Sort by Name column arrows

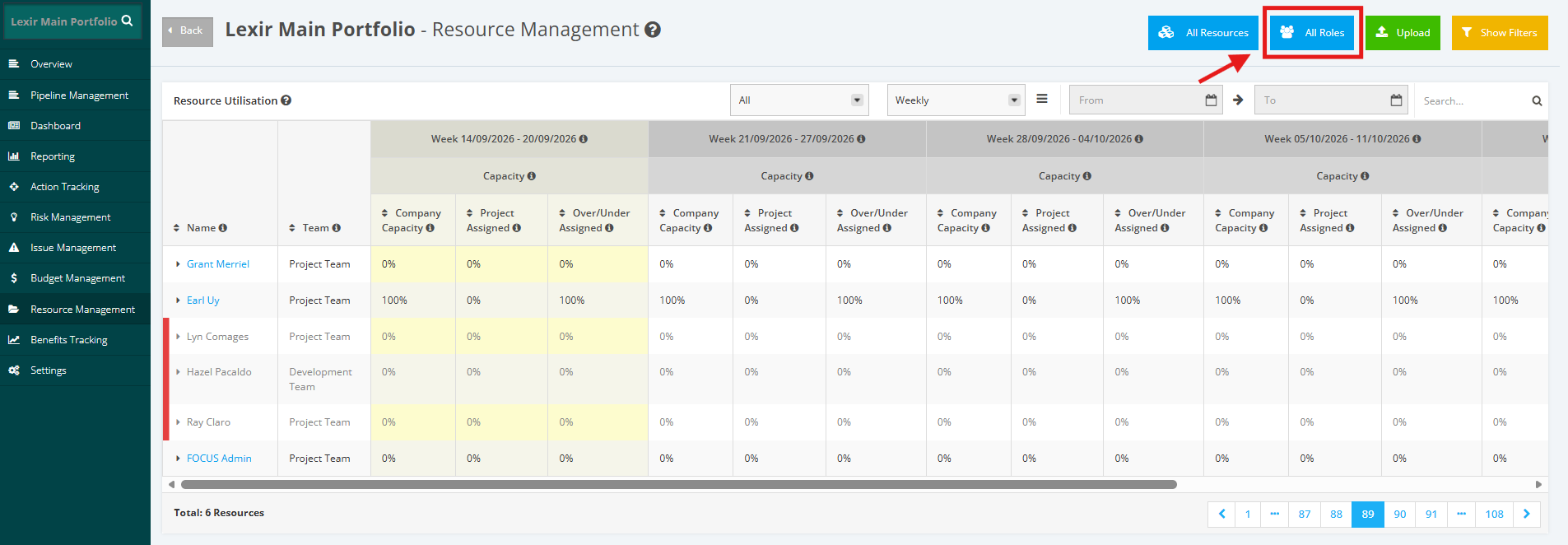176,228
